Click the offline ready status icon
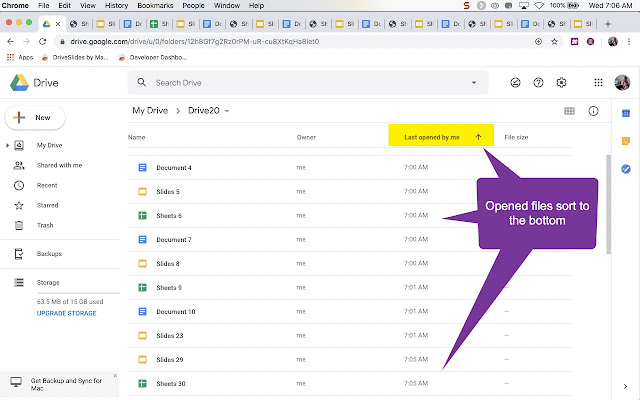 pos(515,83)
